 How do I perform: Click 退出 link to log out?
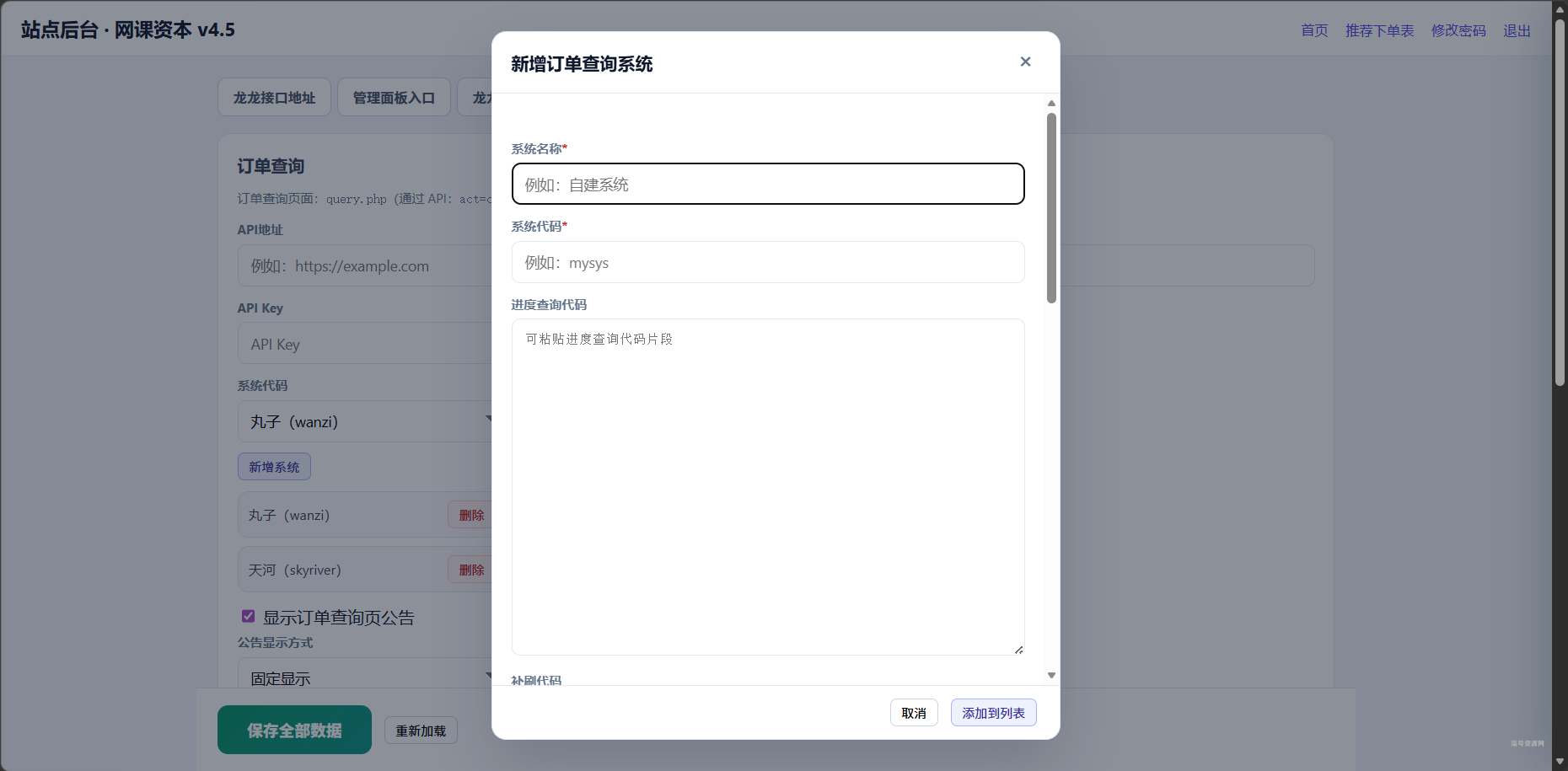pos(1517,30)
